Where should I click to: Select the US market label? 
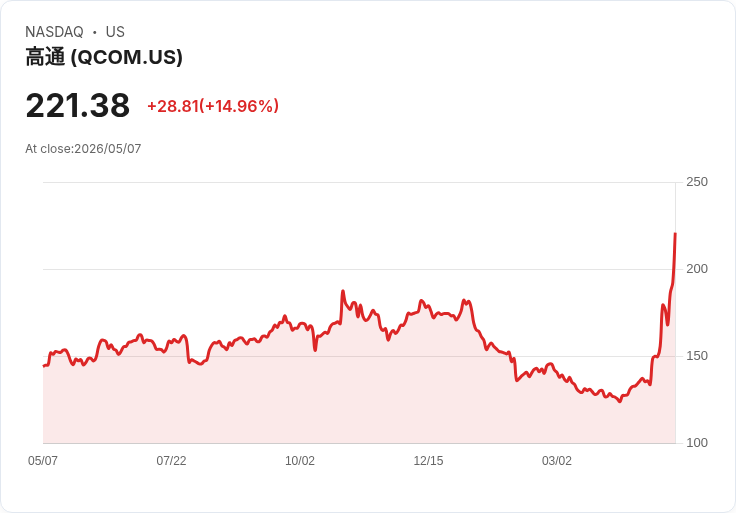[115, 32]
